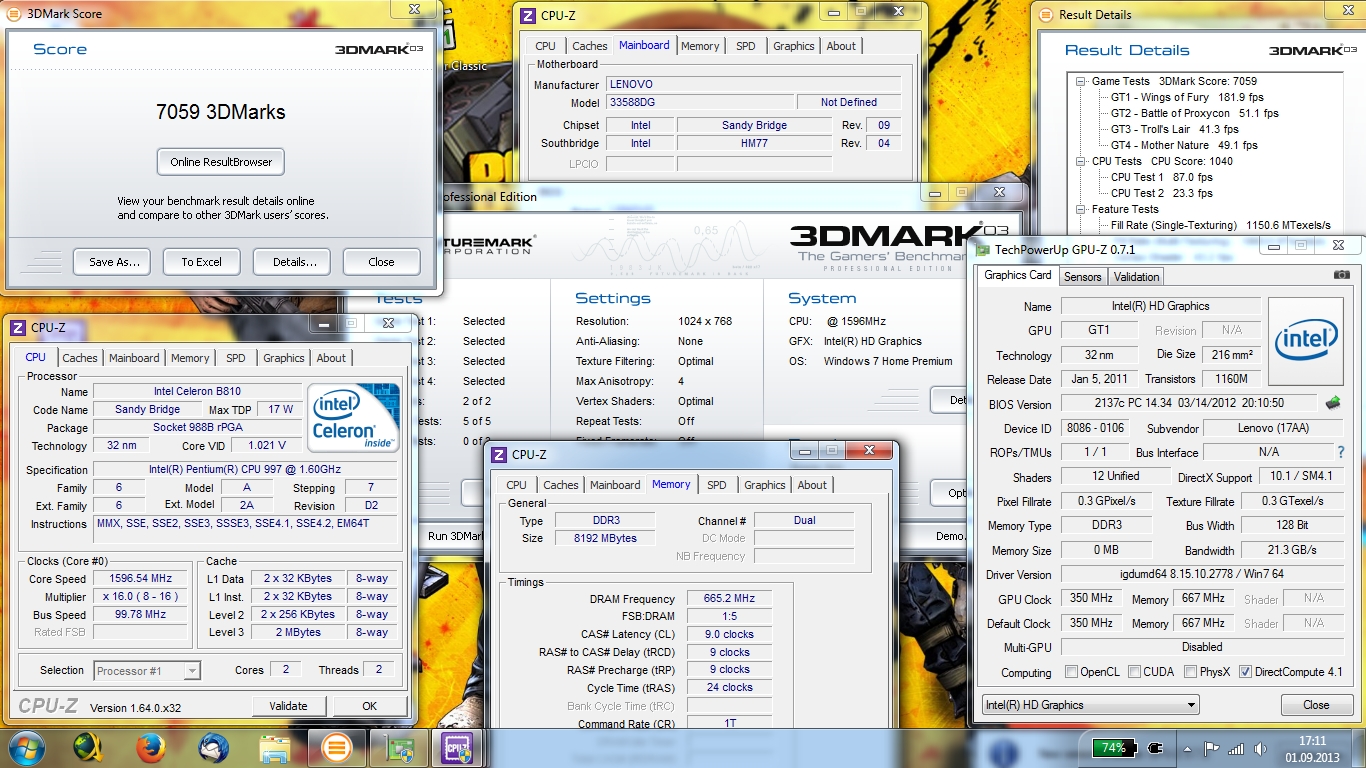Open the Windows Start orb
Image resolution: width=1366 pixels, height=768 pixels.
pos(27,747)
